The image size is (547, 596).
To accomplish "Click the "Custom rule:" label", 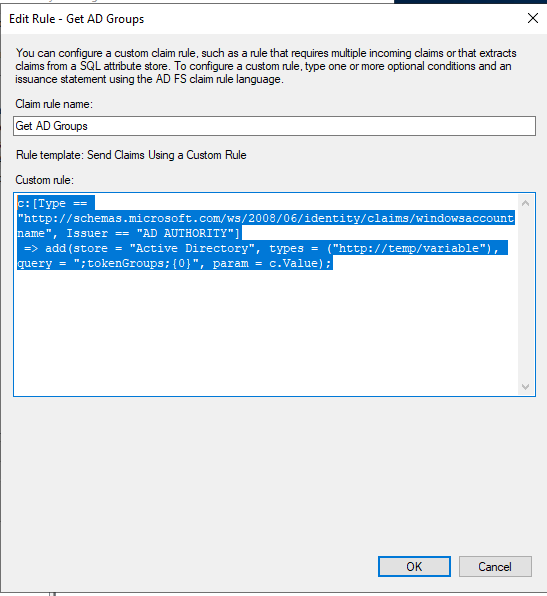I will pyautogui.click(x=44, y=180).
